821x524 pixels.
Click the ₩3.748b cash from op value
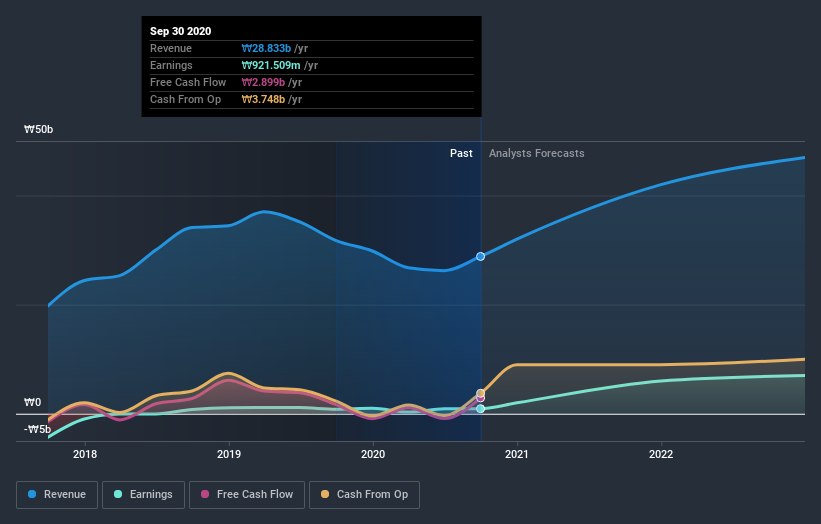[x=263, y=99]
